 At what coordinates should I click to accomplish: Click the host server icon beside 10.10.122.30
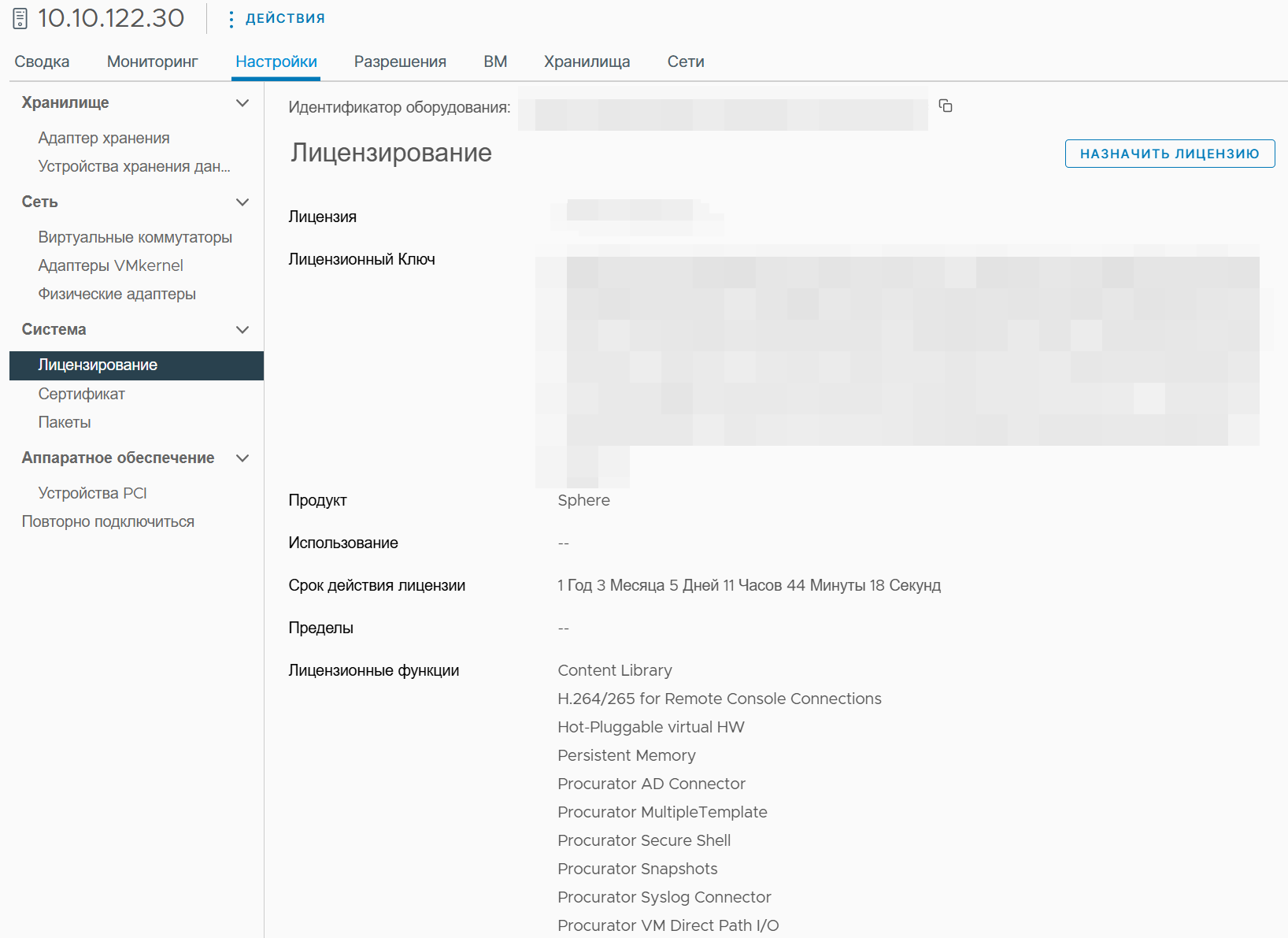pyautogui.click(x=20, y=18)
